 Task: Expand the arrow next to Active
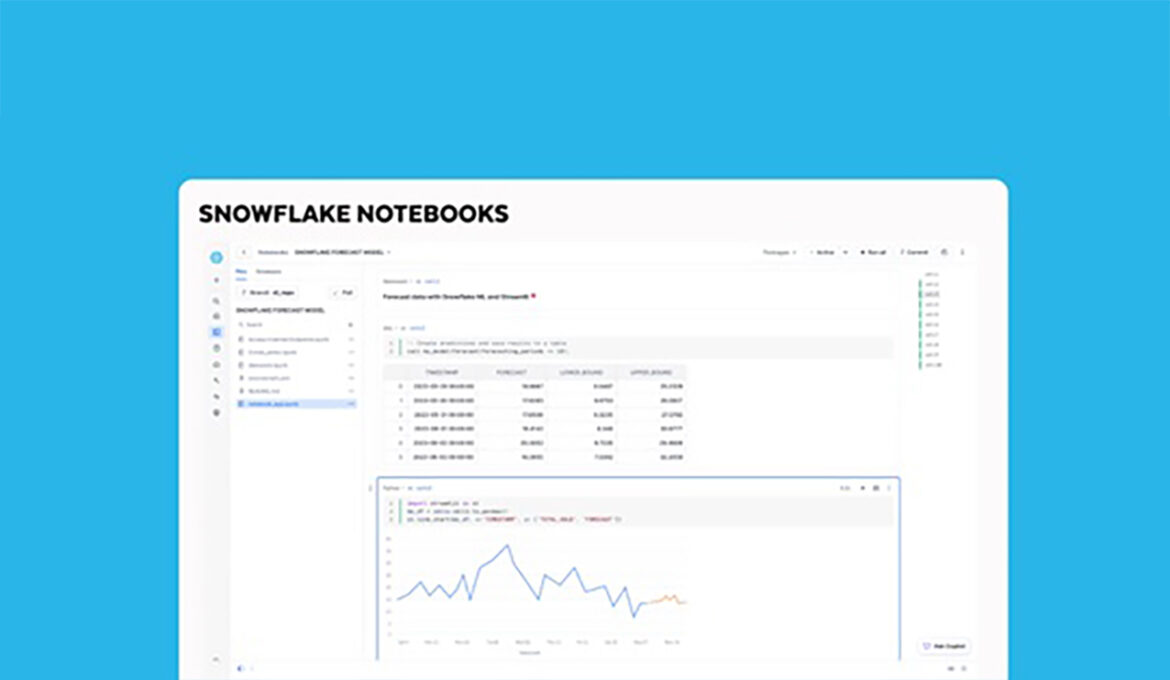845,252
